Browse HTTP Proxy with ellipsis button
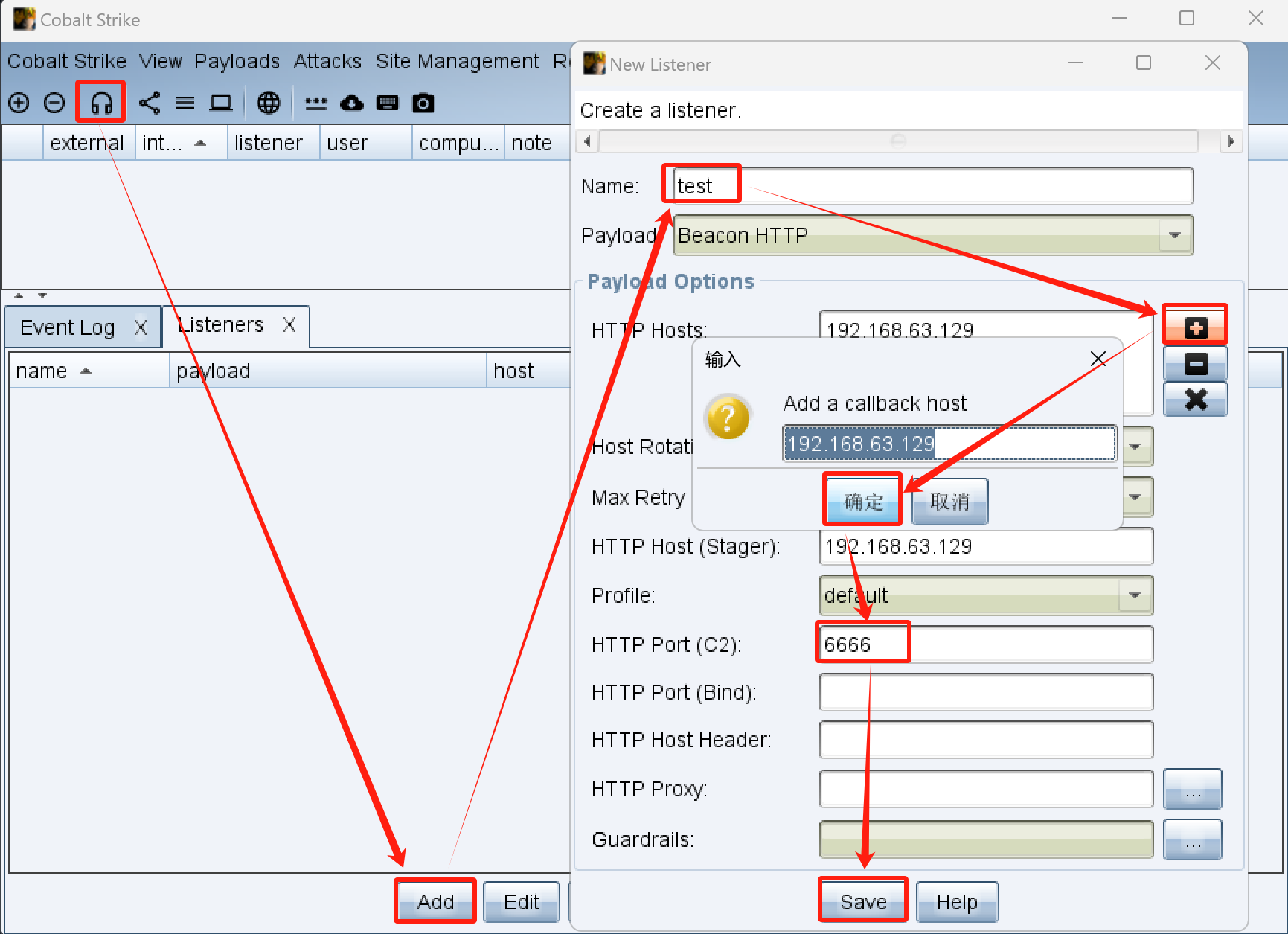The width and height of the screenshot is (1288, 934). (1193, 789)
